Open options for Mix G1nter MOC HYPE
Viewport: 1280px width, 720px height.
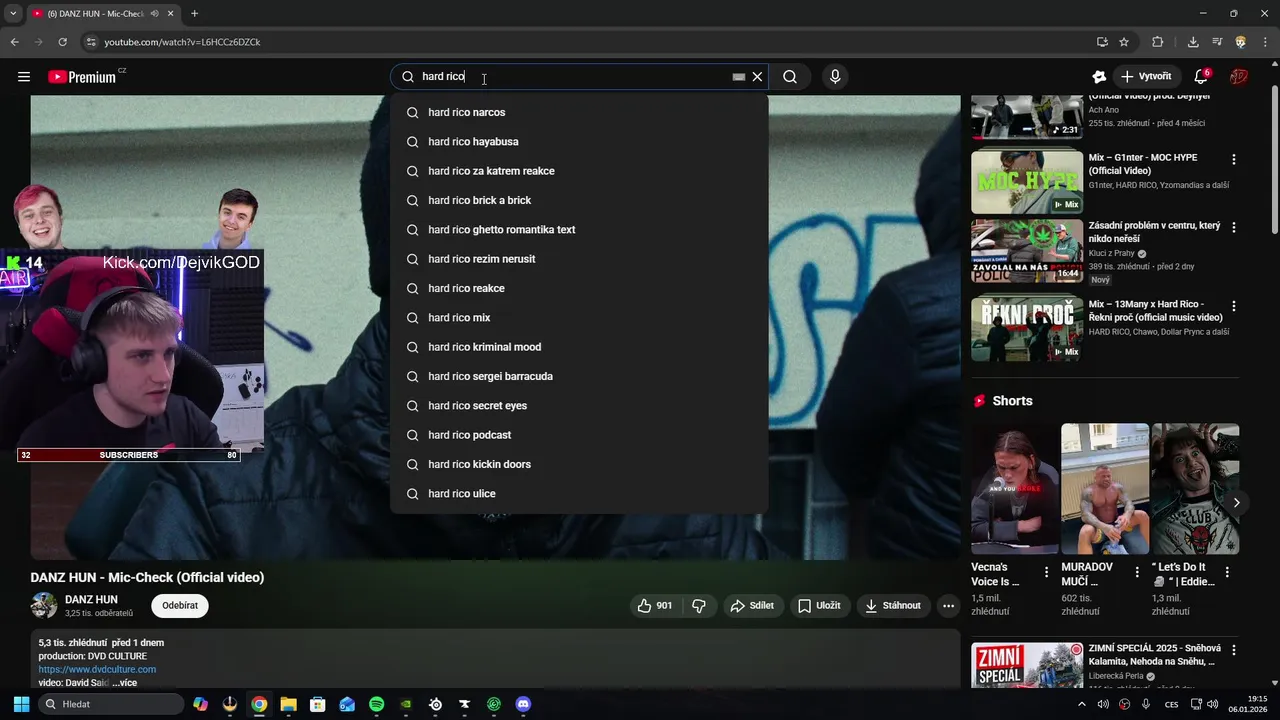tap(1233, 160)
